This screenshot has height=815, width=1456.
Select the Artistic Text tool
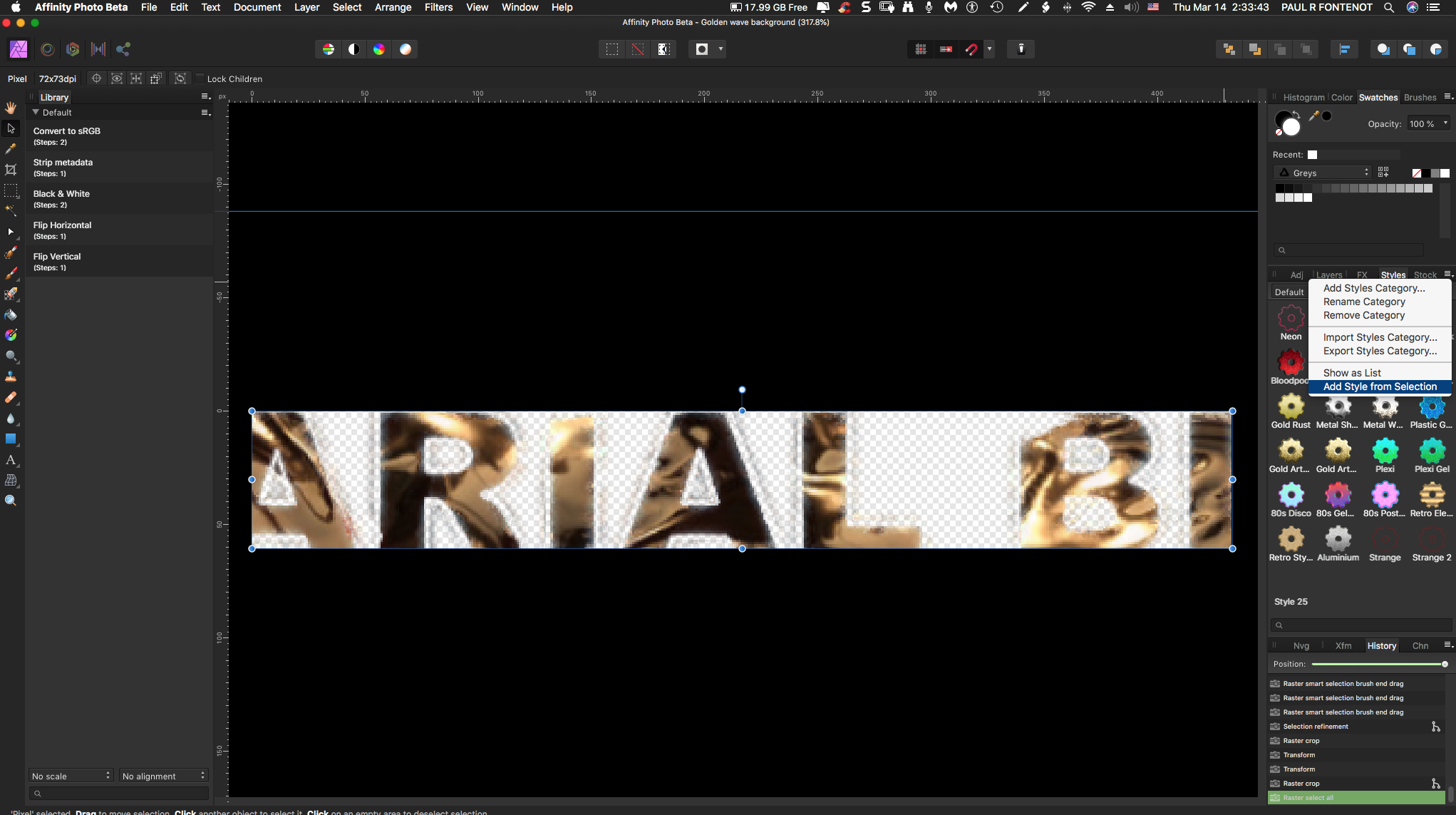coord(11,460)
